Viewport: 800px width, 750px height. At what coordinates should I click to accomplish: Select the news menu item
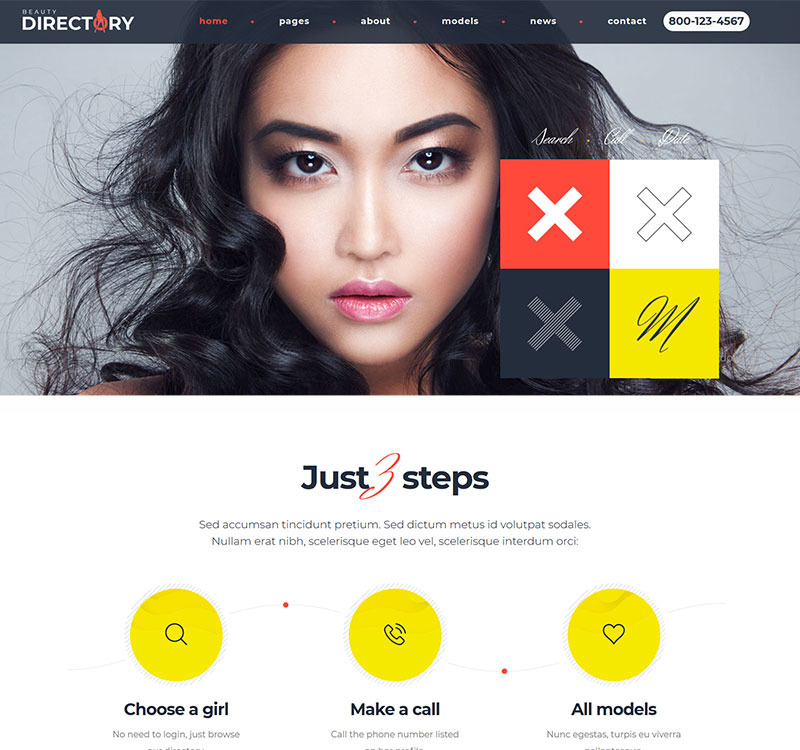(543, 21)
